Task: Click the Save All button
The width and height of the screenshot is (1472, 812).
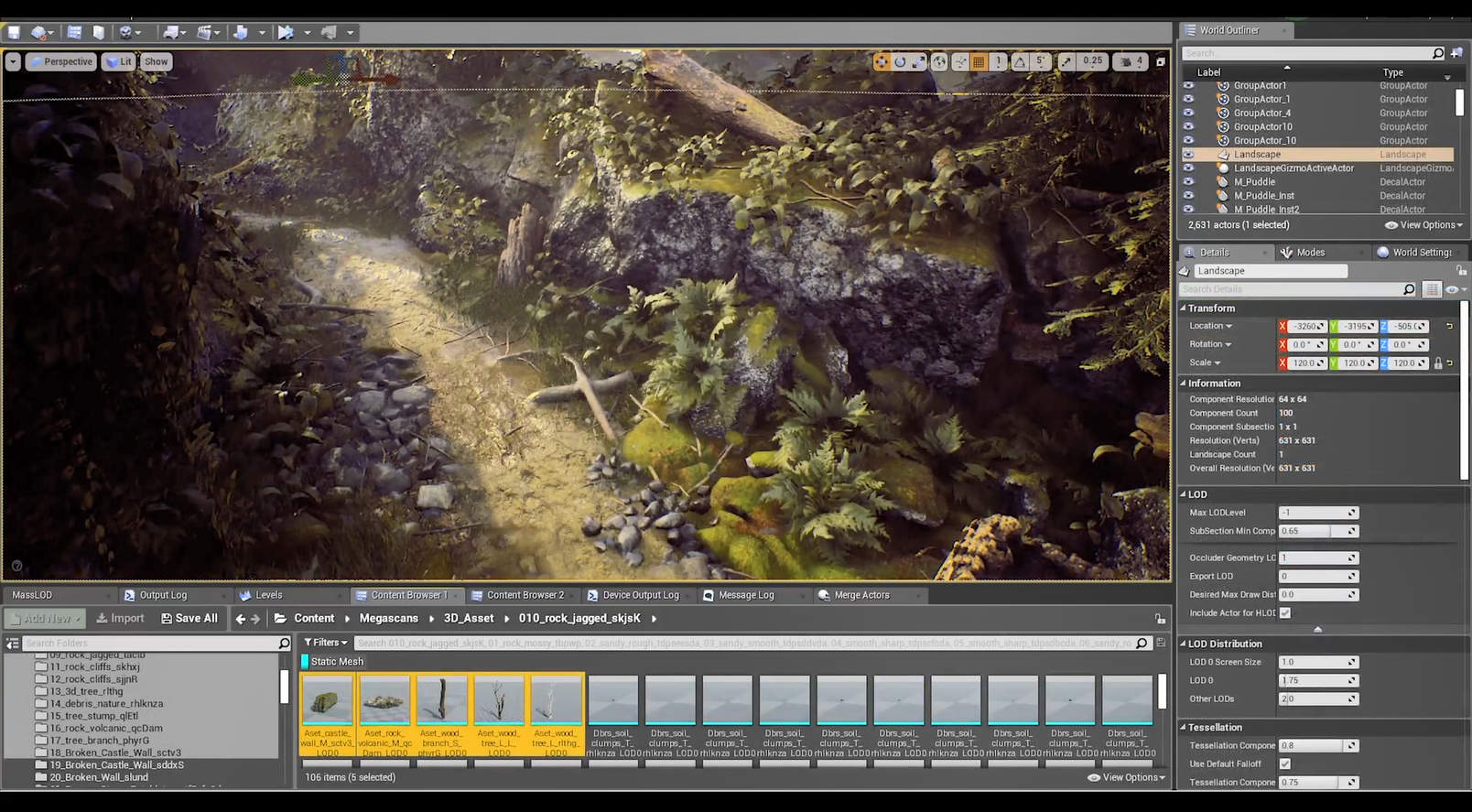Action: pos(189,619)
